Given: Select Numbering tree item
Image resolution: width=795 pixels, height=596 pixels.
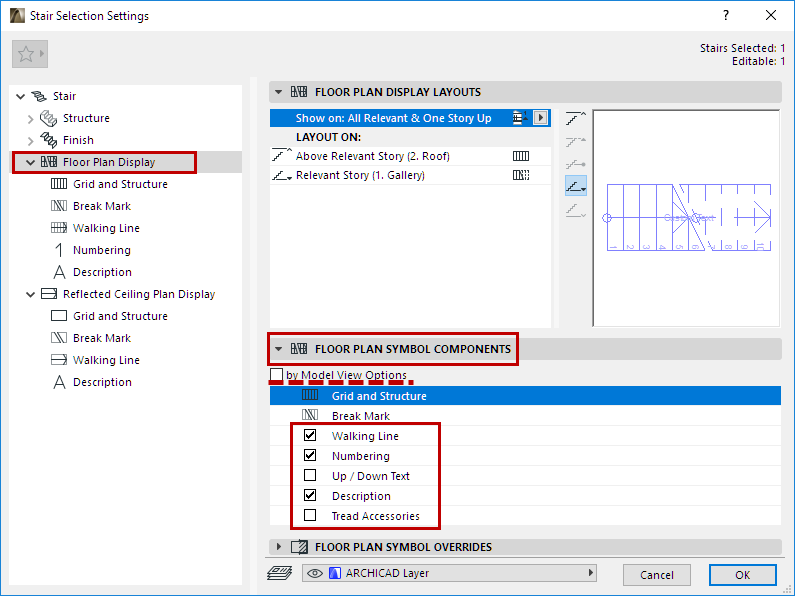Looking at the screenshot, I should pos(102,250).
